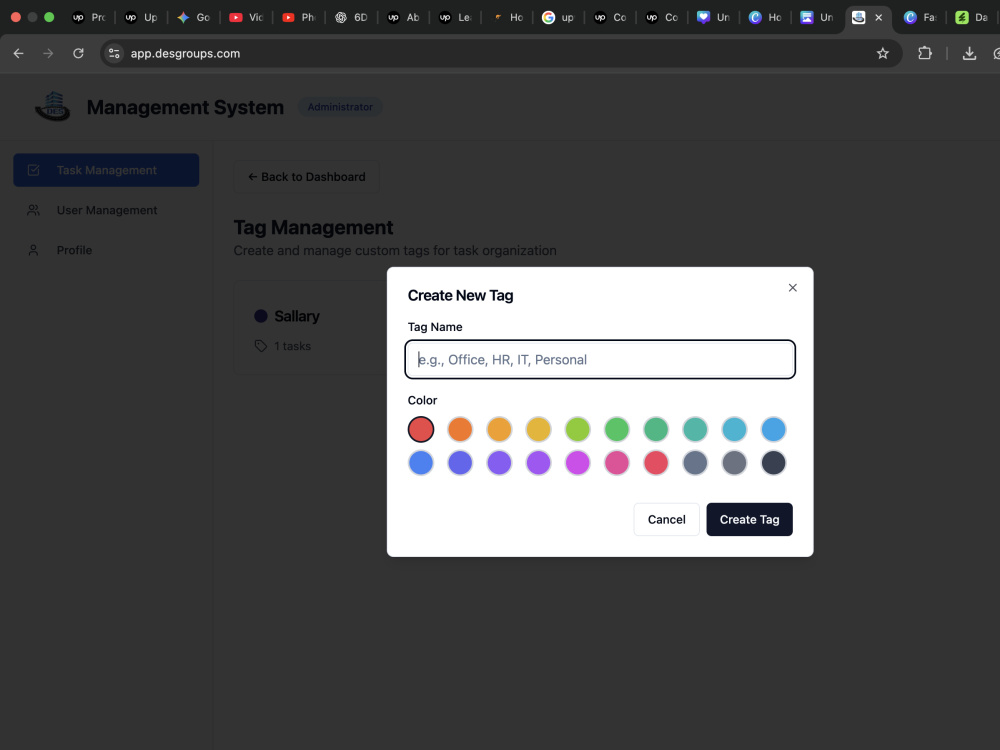Switch to the Google 'up' tab
Viewport: 1000px width, 750px height.
(x=558, y=17)
